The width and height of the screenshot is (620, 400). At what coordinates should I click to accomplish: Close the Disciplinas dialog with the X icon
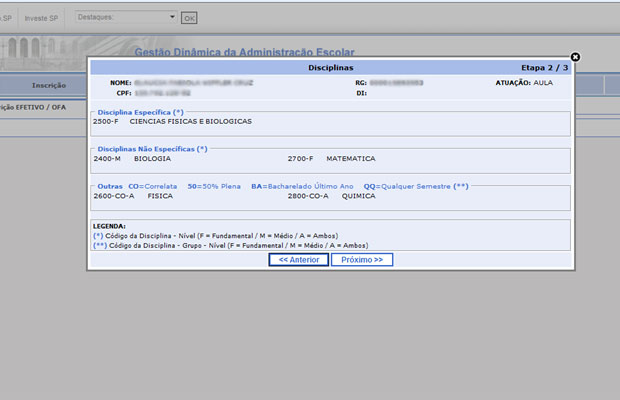point(575,58)
